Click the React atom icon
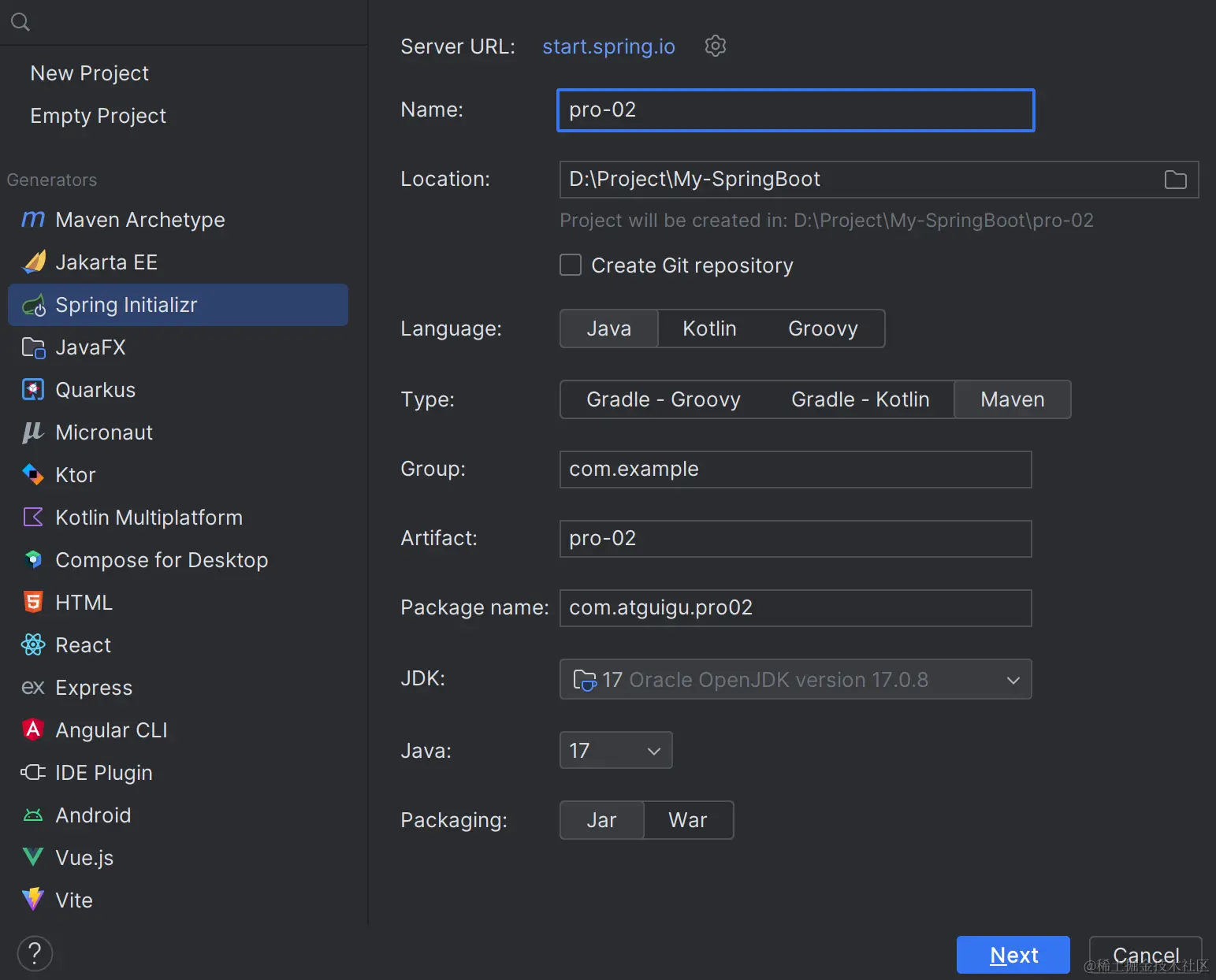The height and width of the screenshot is (980, 1216). click(x=33, y=644)
